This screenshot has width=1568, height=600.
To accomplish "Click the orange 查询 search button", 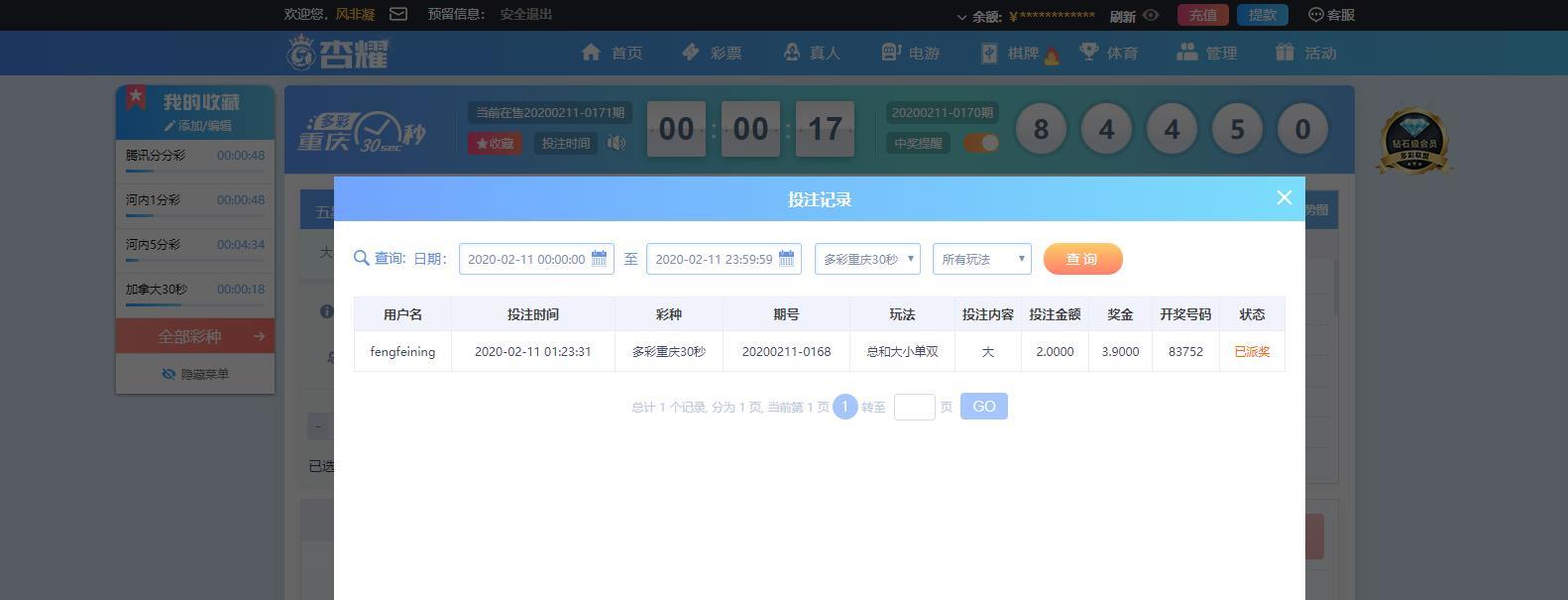I will coord(1082,259).
